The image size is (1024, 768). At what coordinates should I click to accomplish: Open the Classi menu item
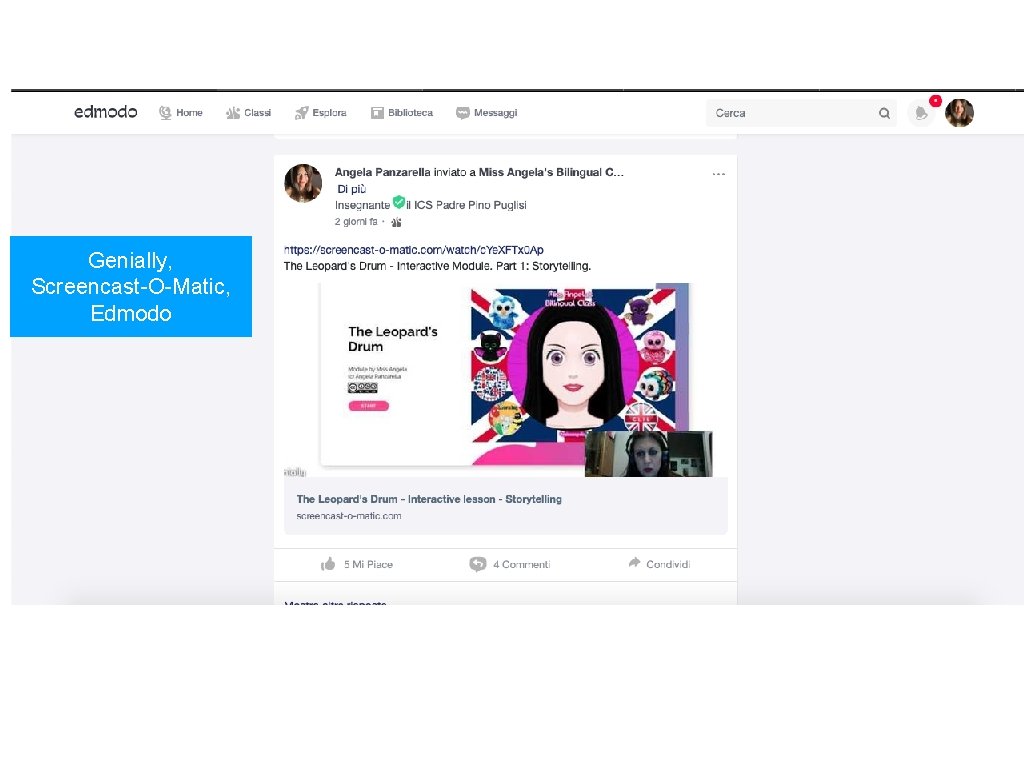tap(248, 112)
